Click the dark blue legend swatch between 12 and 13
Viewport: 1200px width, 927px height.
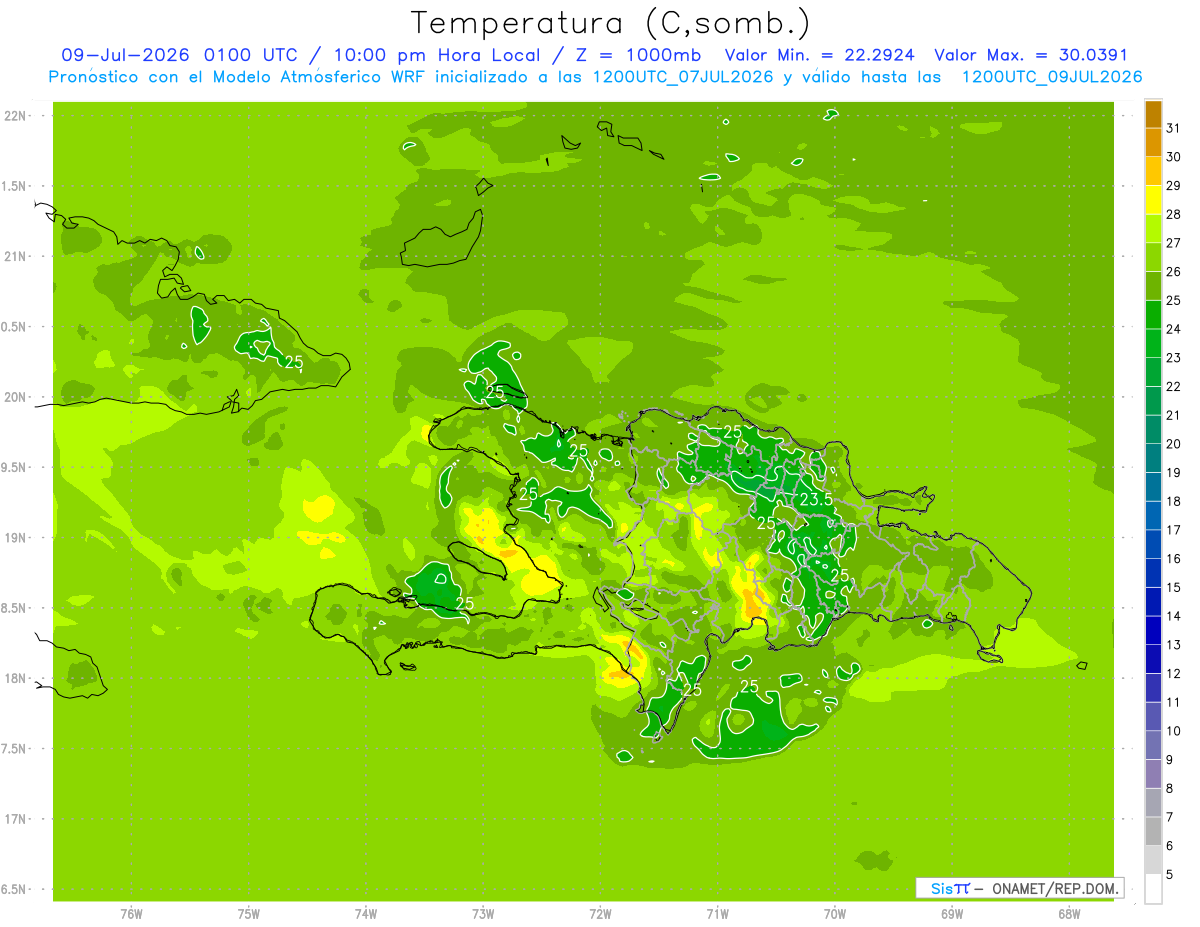click(1153, 659)
